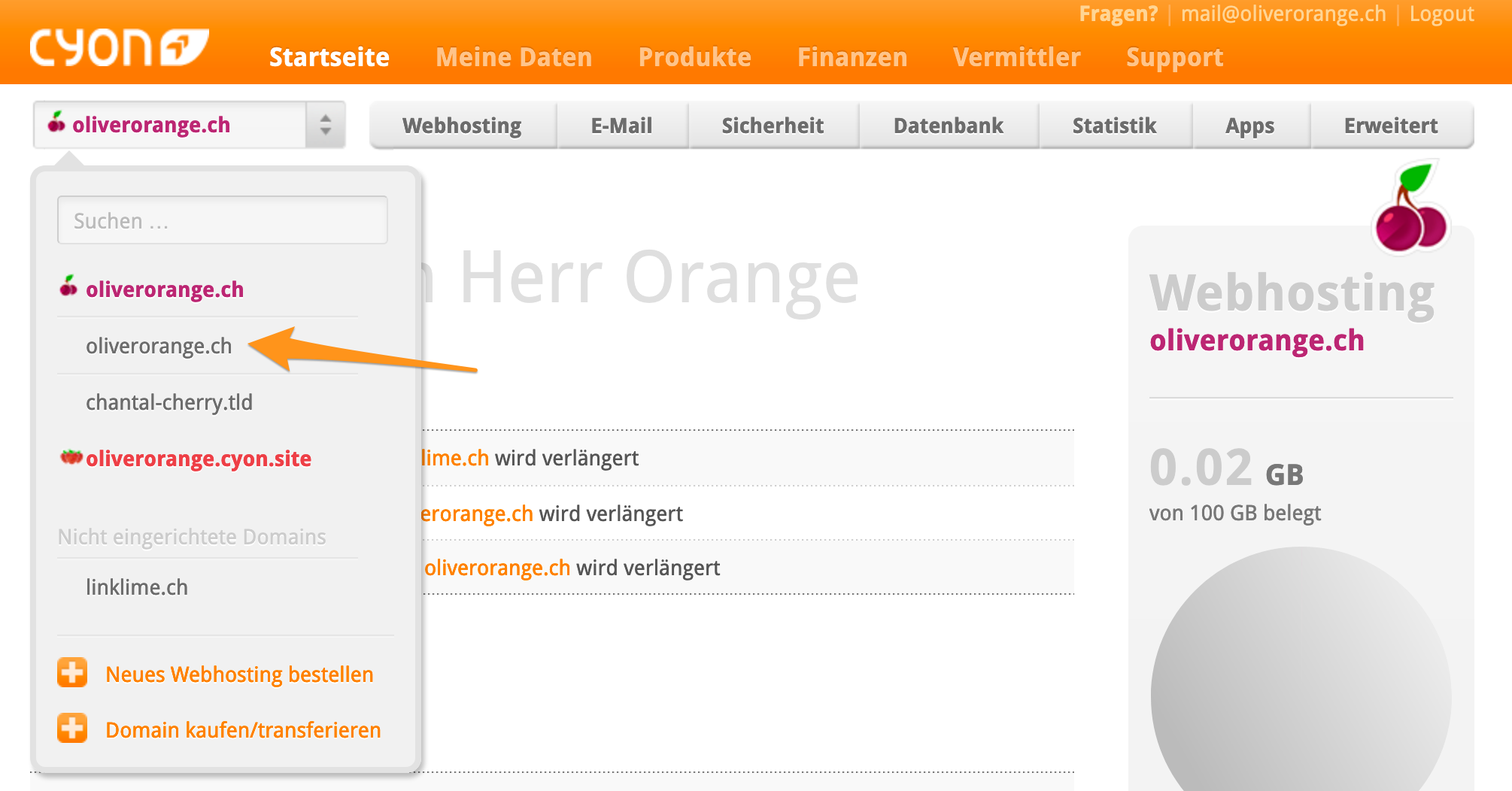Click the plus icon for Domain kaufen/transferieren
1512x791 pixels.
[72, 728]
